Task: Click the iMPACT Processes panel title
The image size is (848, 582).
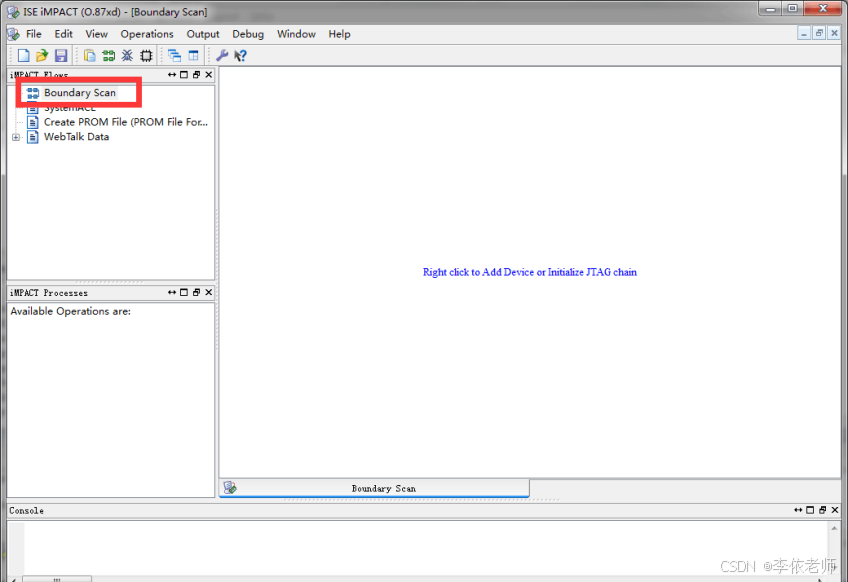Action: click(x=49, y=293)
